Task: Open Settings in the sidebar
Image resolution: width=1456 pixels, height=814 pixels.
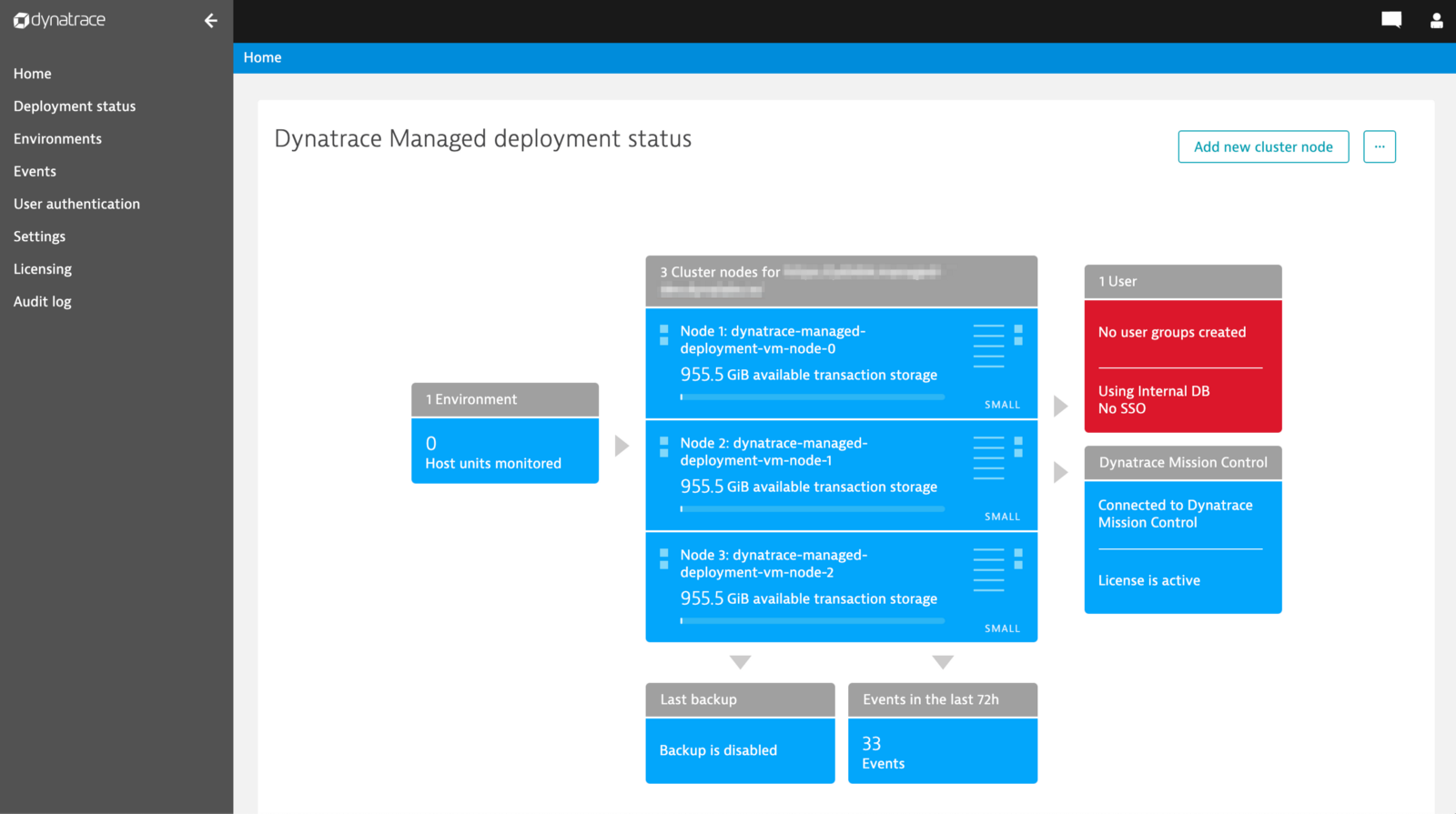Action: [x=39, y=236]
